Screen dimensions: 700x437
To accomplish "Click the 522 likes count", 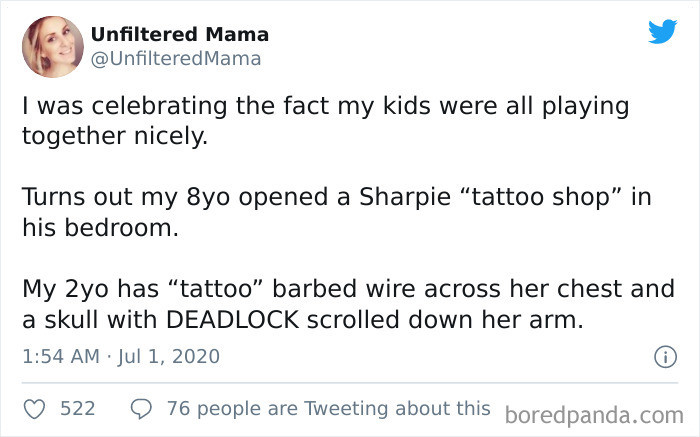I will 78,409.
